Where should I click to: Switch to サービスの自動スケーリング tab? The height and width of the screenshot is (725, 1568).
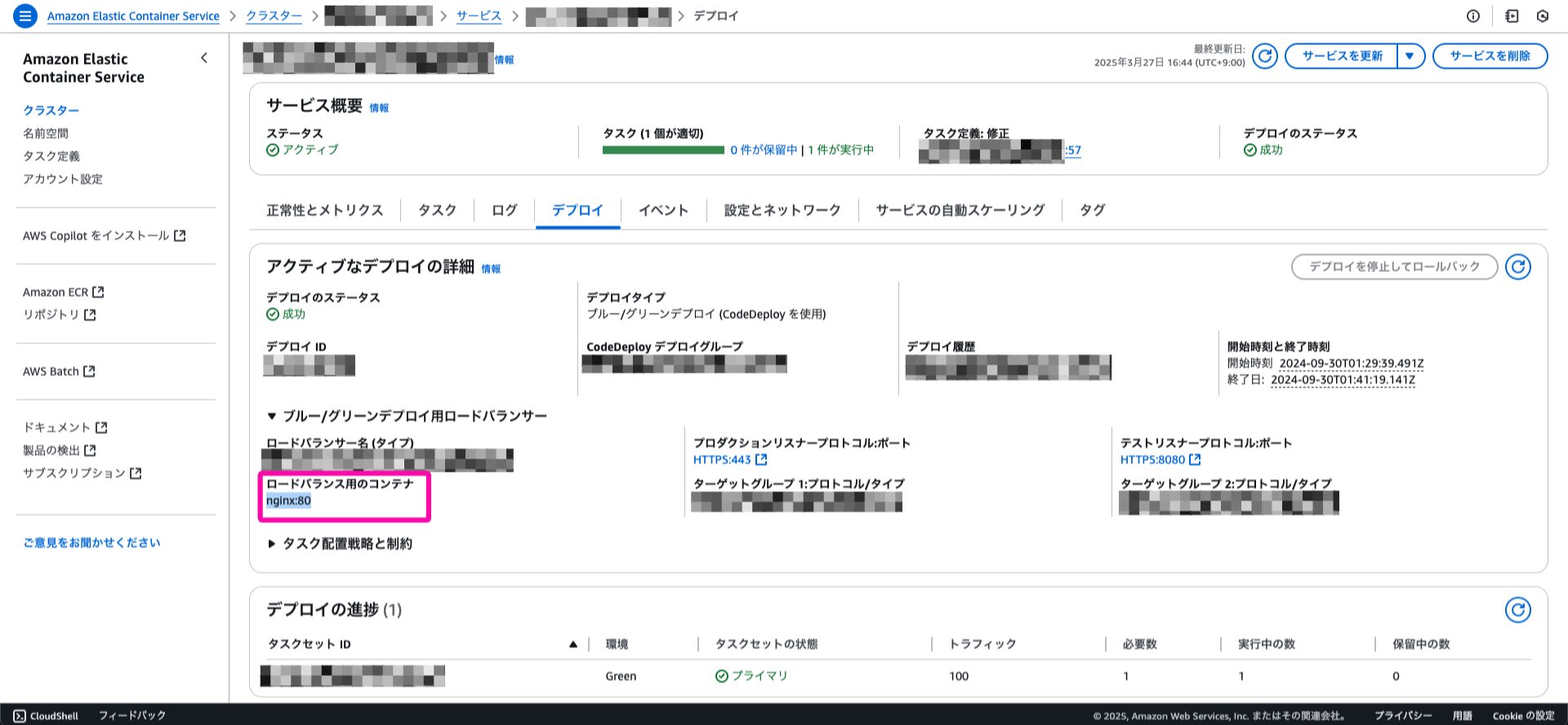[x=960, y=211]
